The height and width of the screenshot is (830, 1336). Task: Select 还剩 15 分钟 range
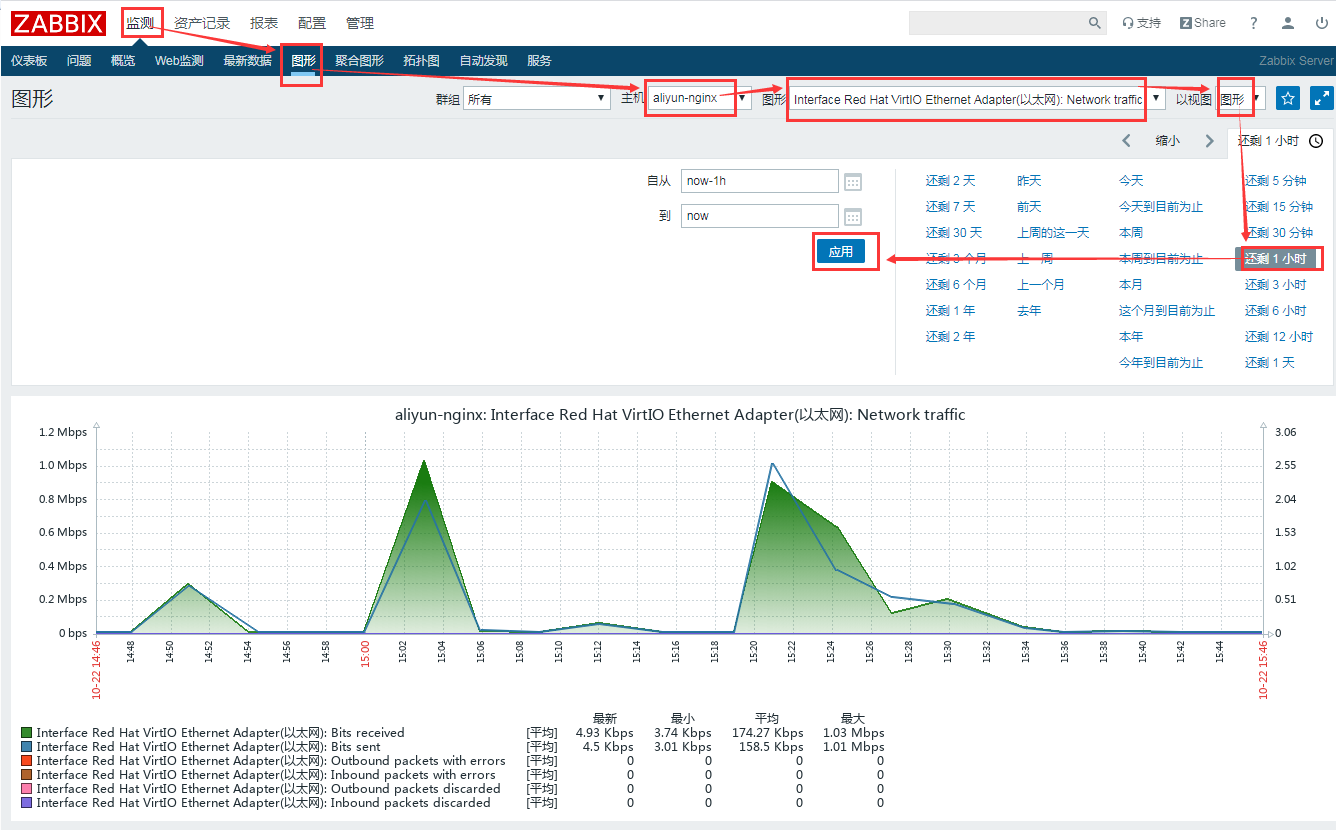pyautogui.click(x=1278, y=207)
